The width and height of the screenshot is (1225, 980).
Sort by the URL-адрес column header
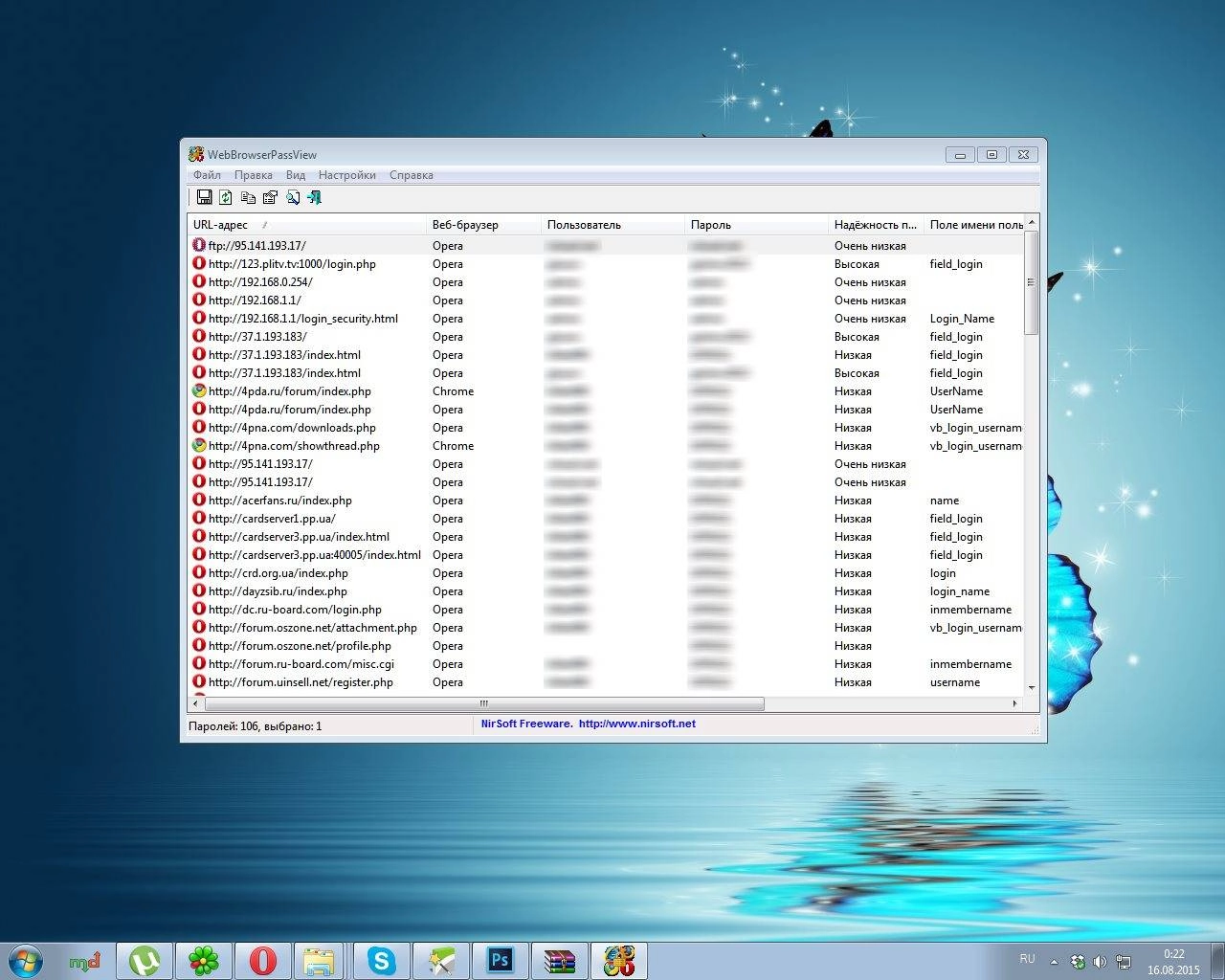pos(306,225)
